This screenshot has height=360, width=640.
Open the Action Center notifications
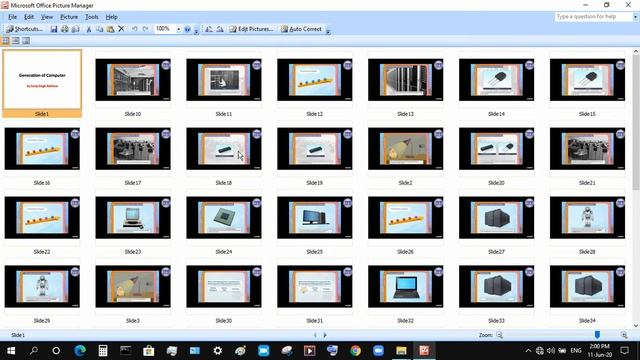click(x=624, y=351)
